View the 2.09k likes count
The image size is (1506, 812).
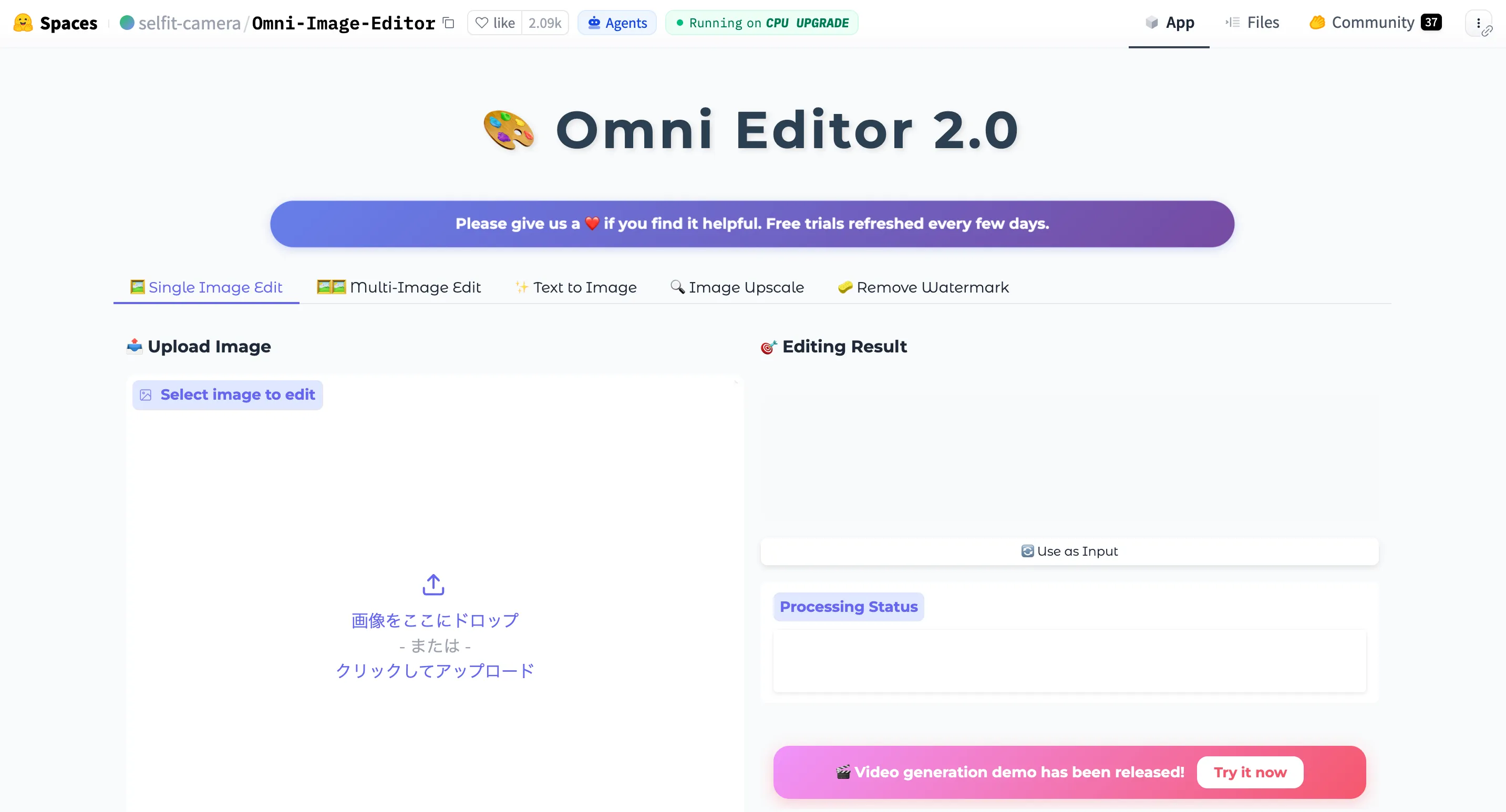544,23
